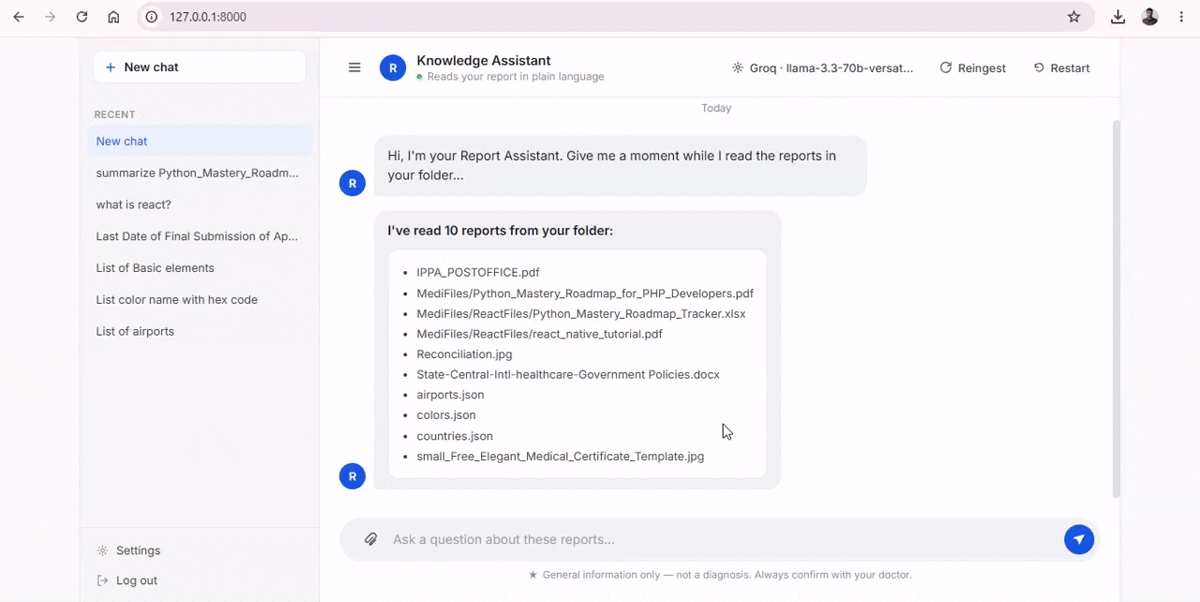Open 'summarize Python_Mastery_Roadm...' chat

click(x=200, y=173)
